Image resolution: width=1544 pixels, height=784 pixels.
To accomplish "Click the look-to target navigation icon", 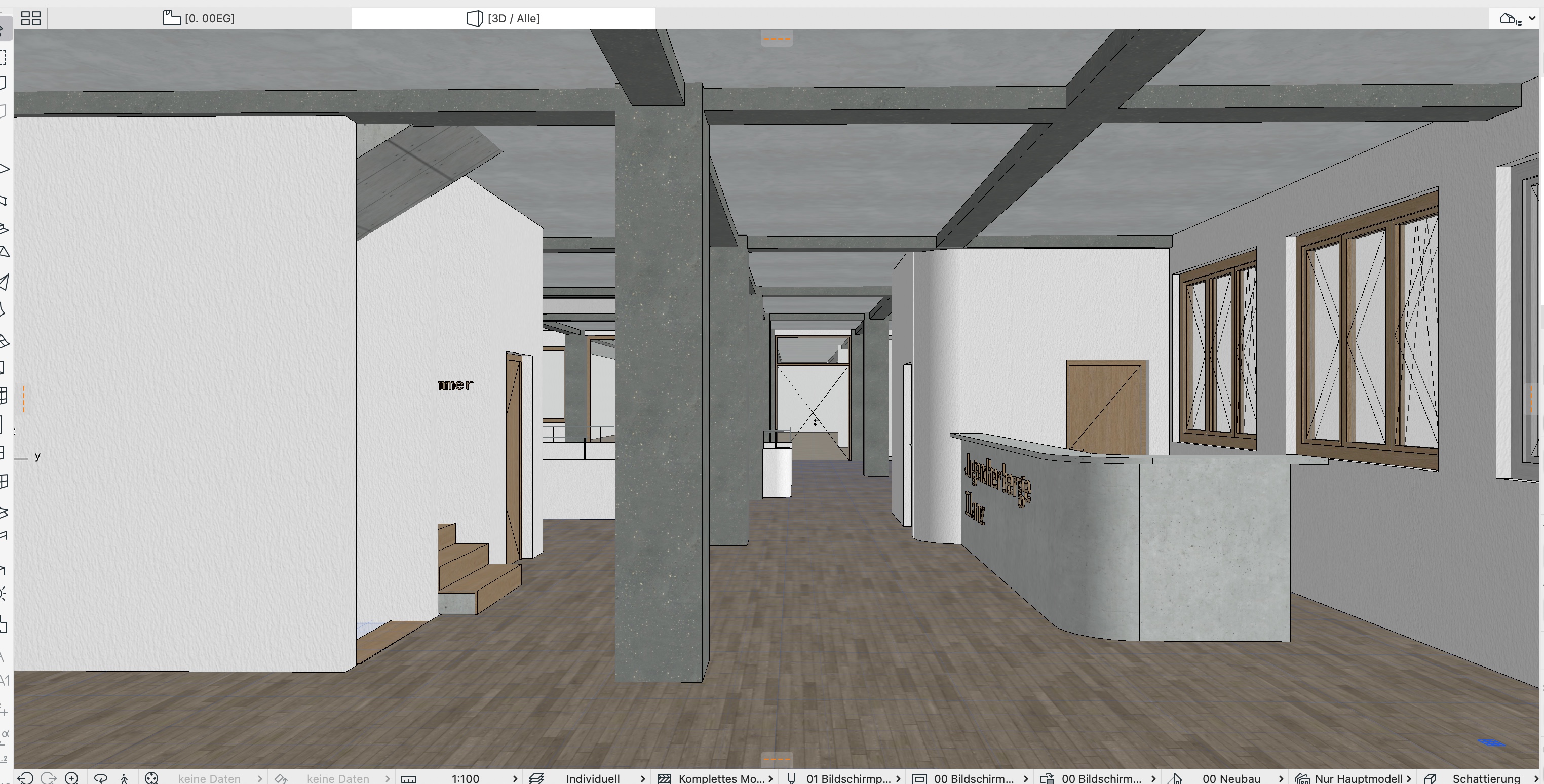I will (x=151, y=778).
